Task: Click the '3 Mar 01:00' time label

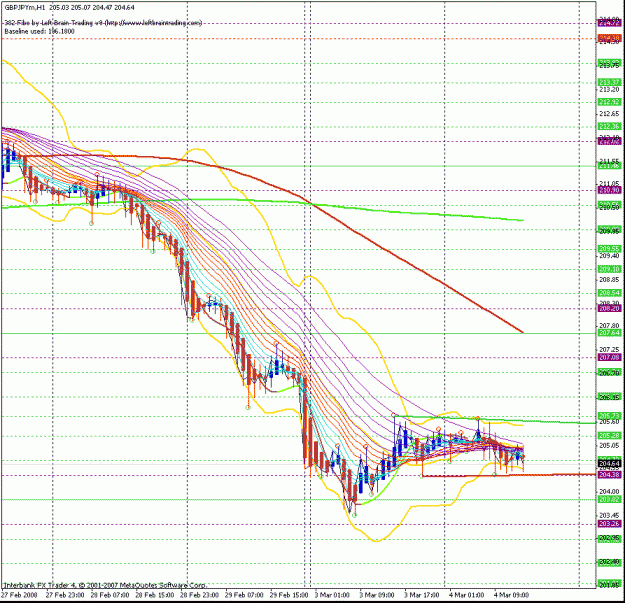Action: tap(332, 595)
